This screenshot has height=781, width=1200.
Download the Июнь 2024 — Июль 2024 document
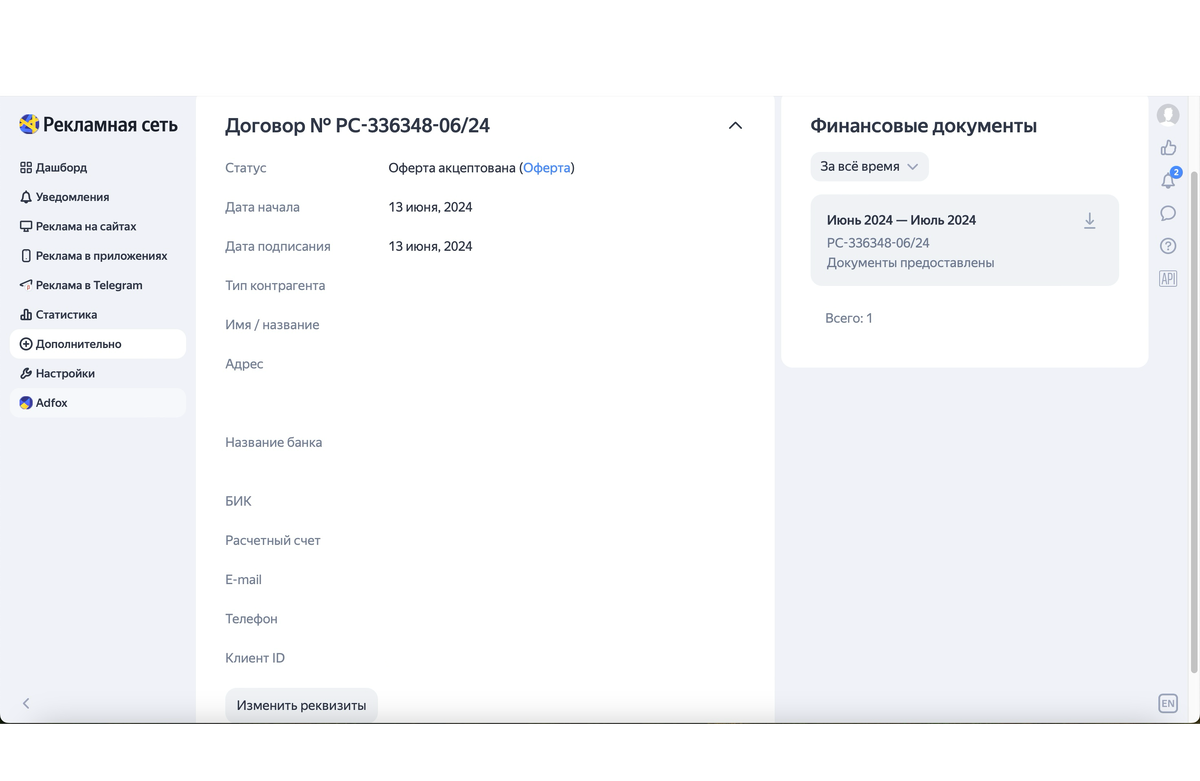(1090, 221)
